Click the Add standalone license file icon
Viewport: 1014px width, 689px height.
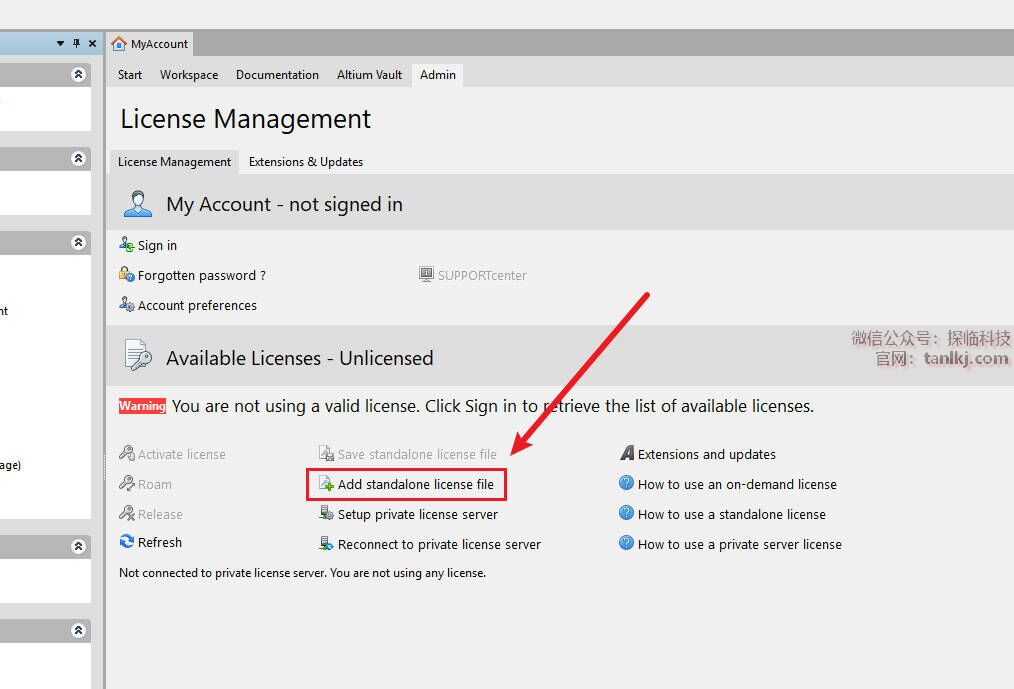coord(327,483)
